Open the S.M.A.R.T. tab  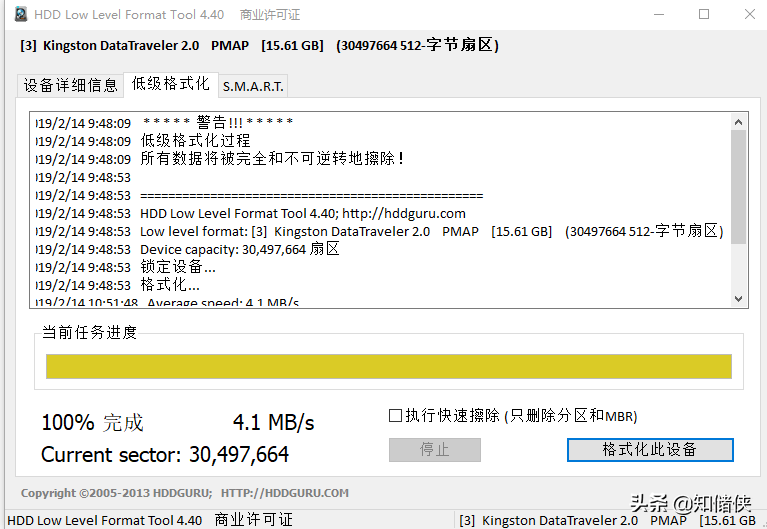point(253,86)
